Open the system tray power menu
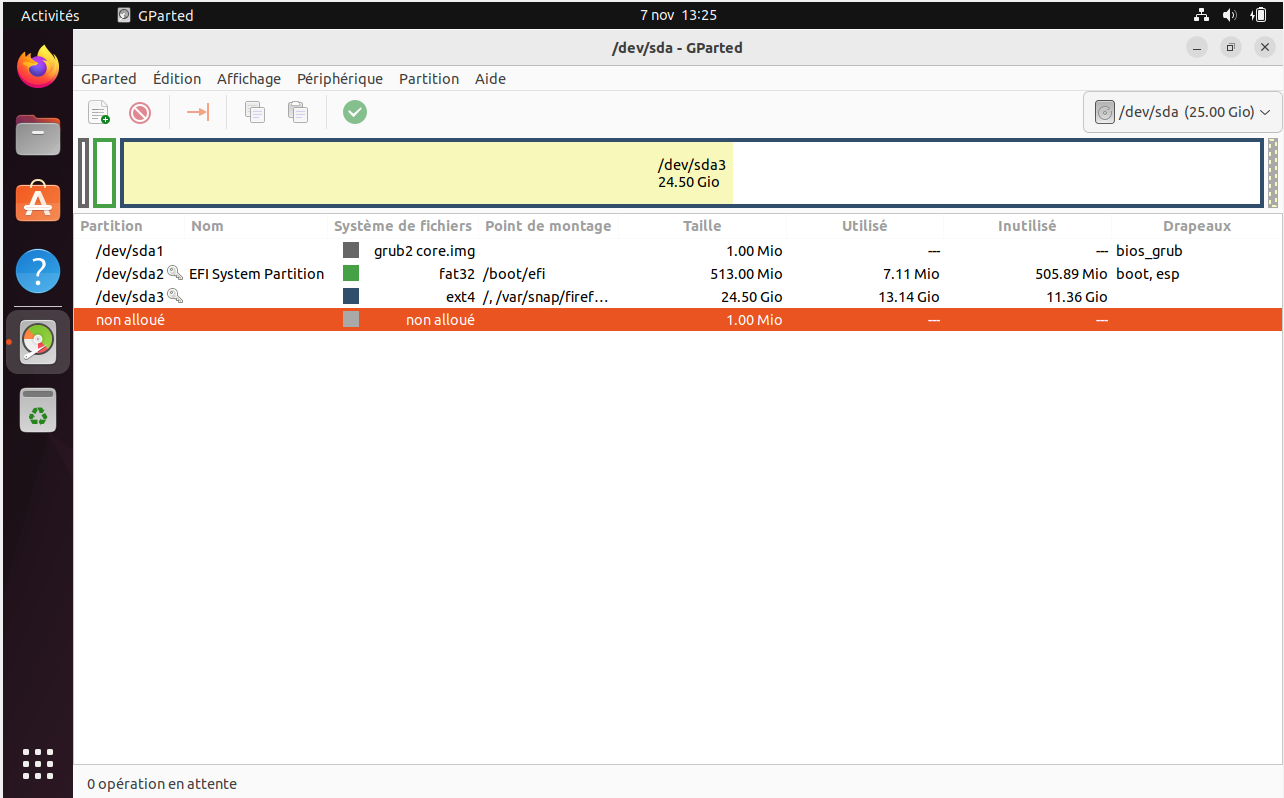This screenshot has width=1284, height=798. [1258, 15]
